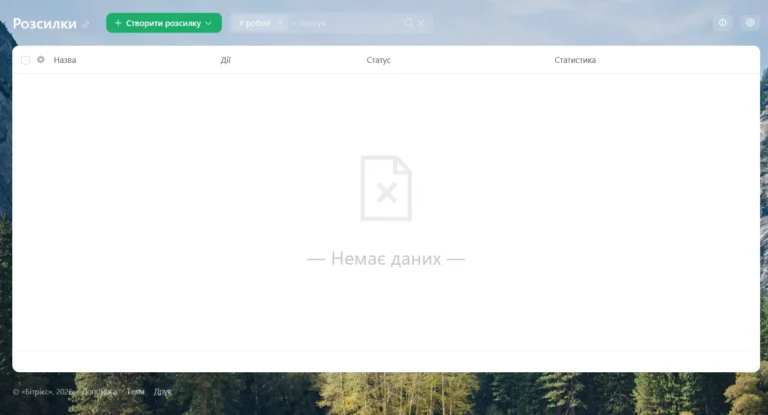The height and width of the screenshot is (415, 768).
Task: Open the Допомога footer link
Action: pyautogui.click(x=99, y=392)
